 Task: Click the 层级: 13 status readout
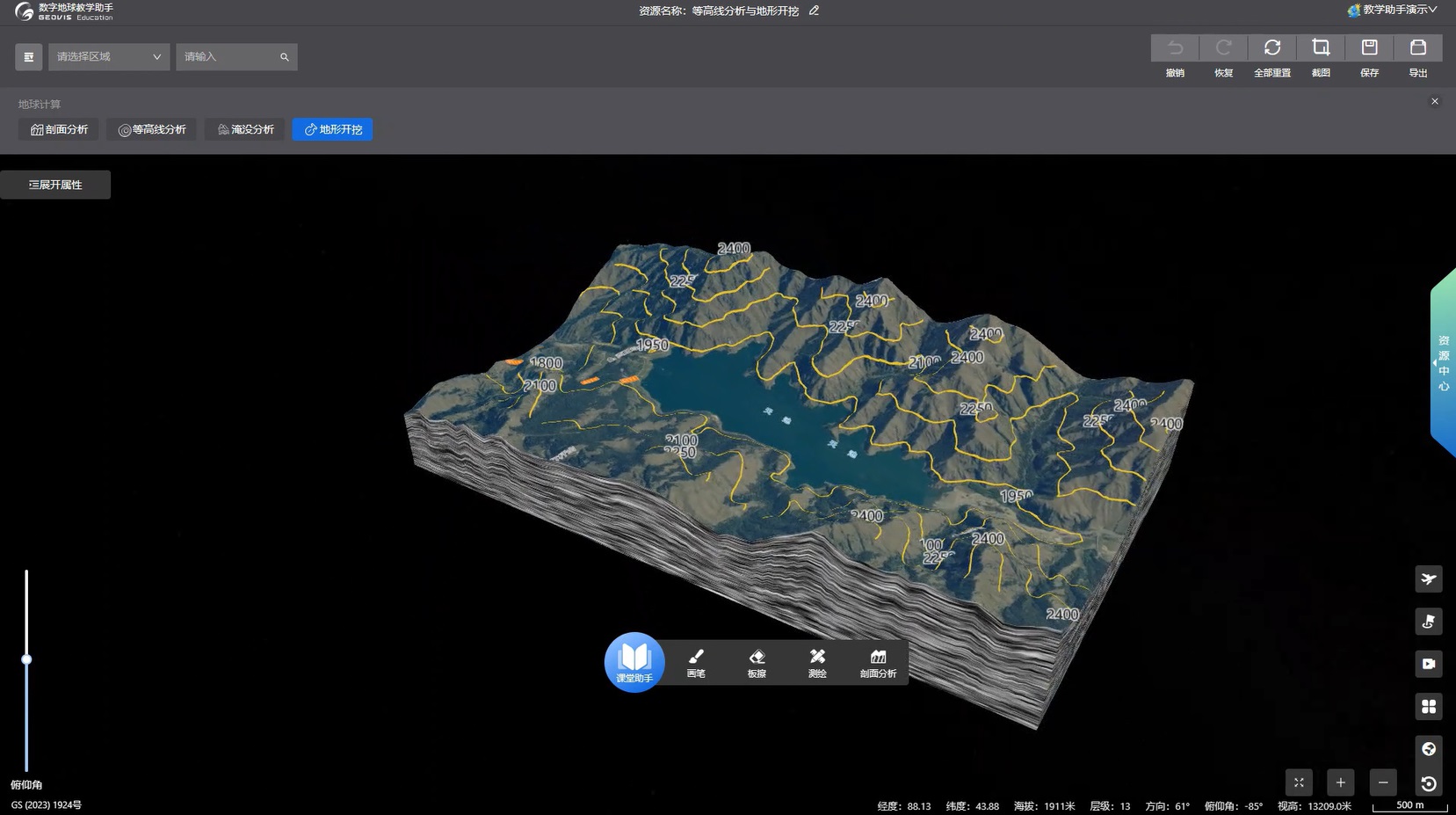click(1110, 805)
